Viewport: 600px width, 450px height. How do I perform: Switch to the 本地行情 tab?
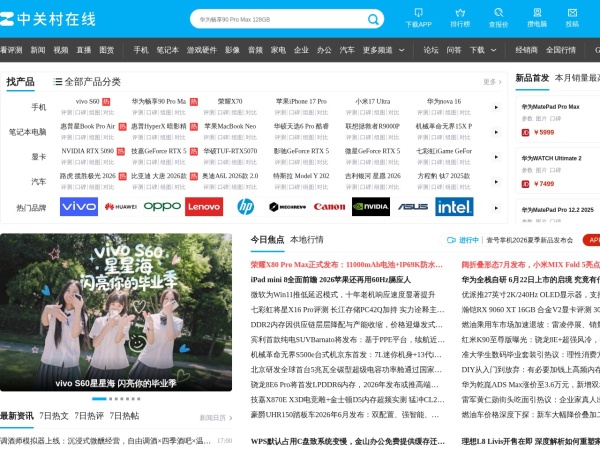[307, 240]
